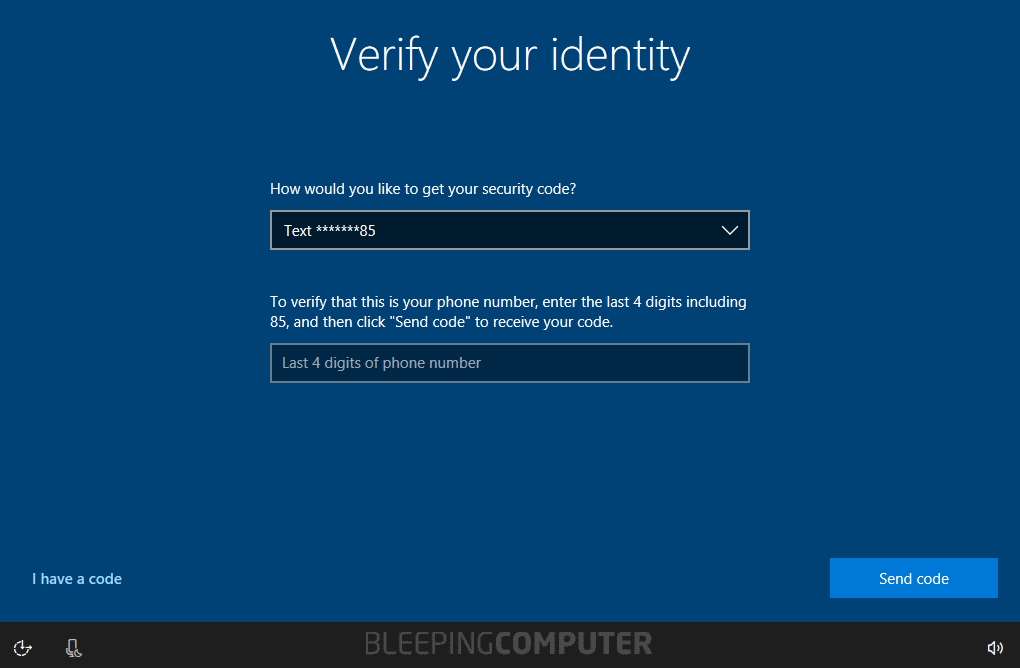Viewport: 1020px width, 668px height.
Task: Open audio settings via the sound icon
Action: 995,647
